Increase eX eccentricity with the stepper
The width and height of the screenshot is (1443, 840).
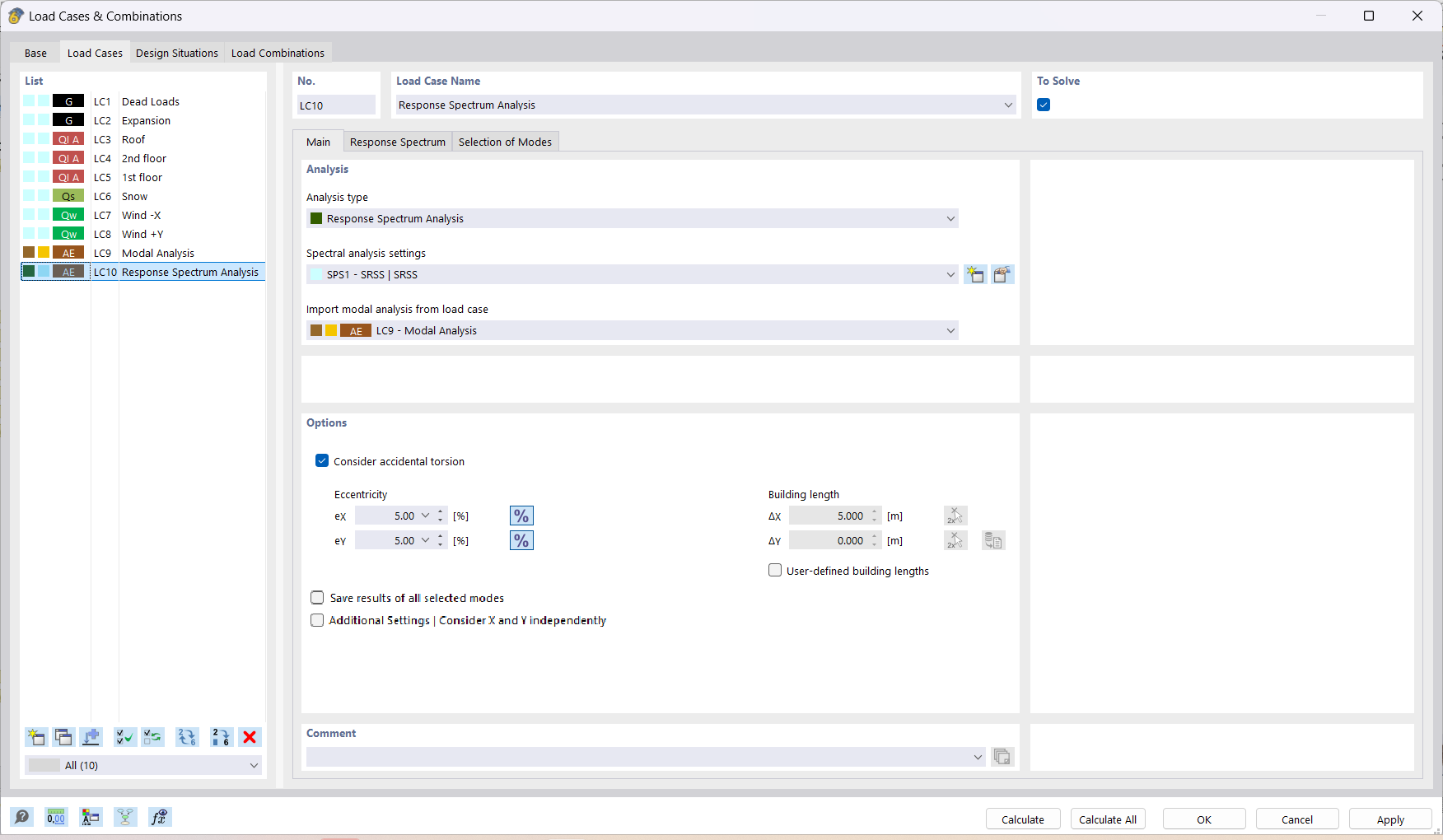tap(440, 511)
